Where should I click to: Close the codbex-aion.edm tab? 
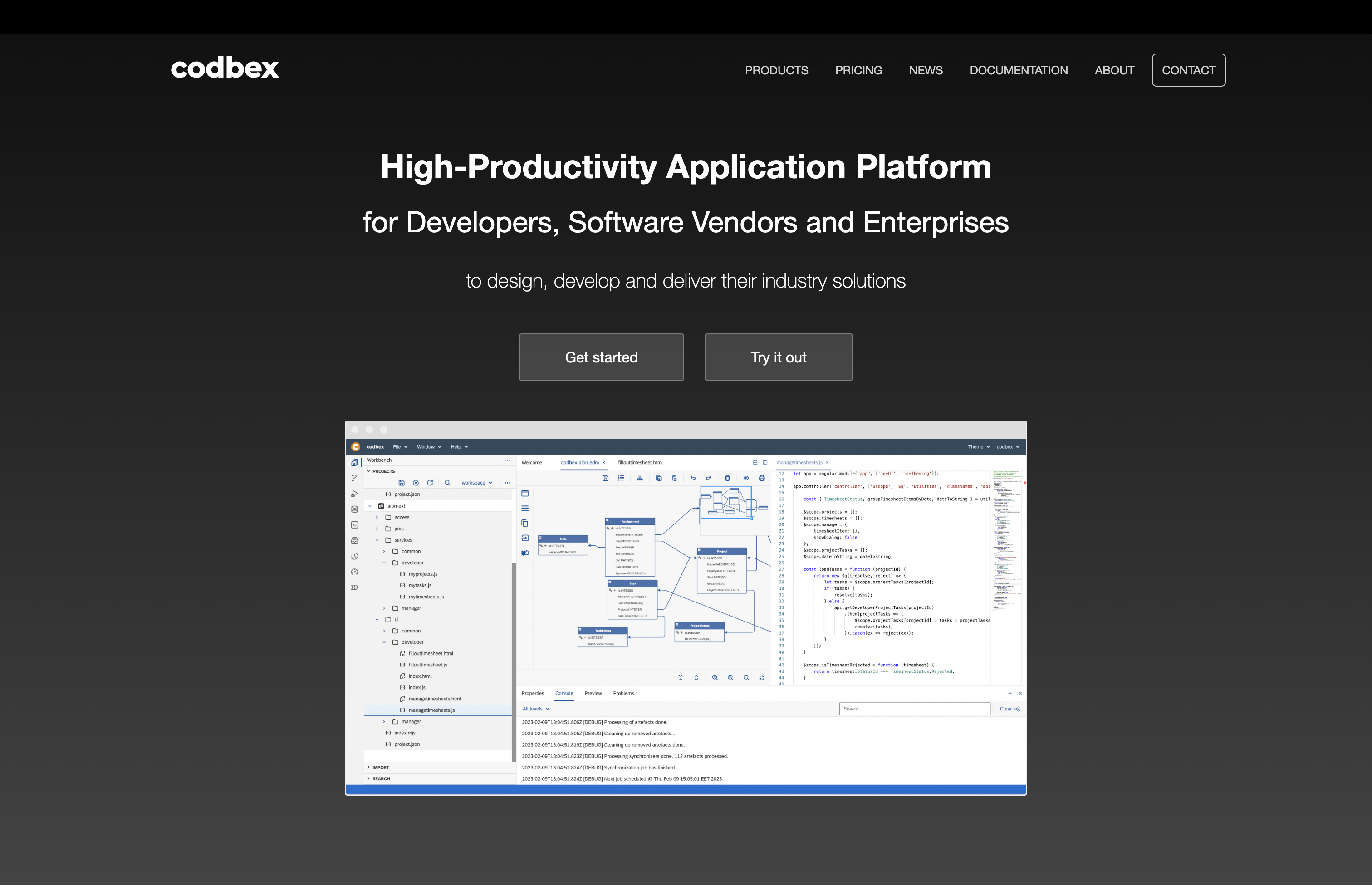(x=603, y=463)
